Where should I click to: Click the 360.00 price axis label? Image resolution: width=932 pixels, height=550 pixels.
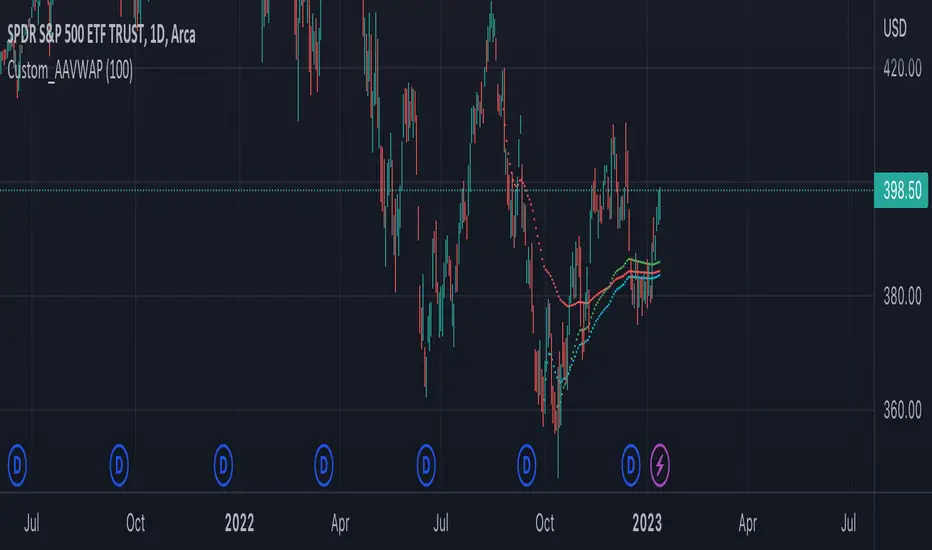coord(902,410)
